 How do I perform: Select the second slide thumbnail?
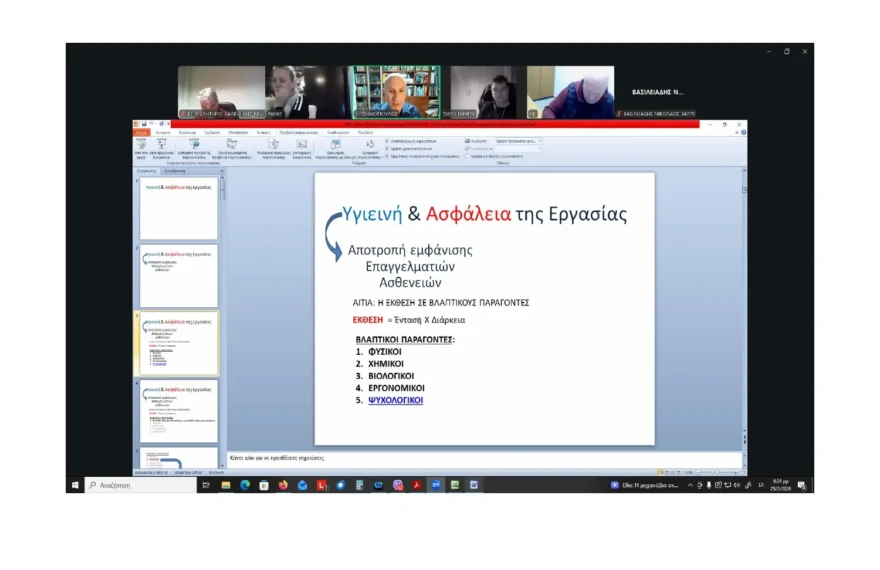coord(178,275)
